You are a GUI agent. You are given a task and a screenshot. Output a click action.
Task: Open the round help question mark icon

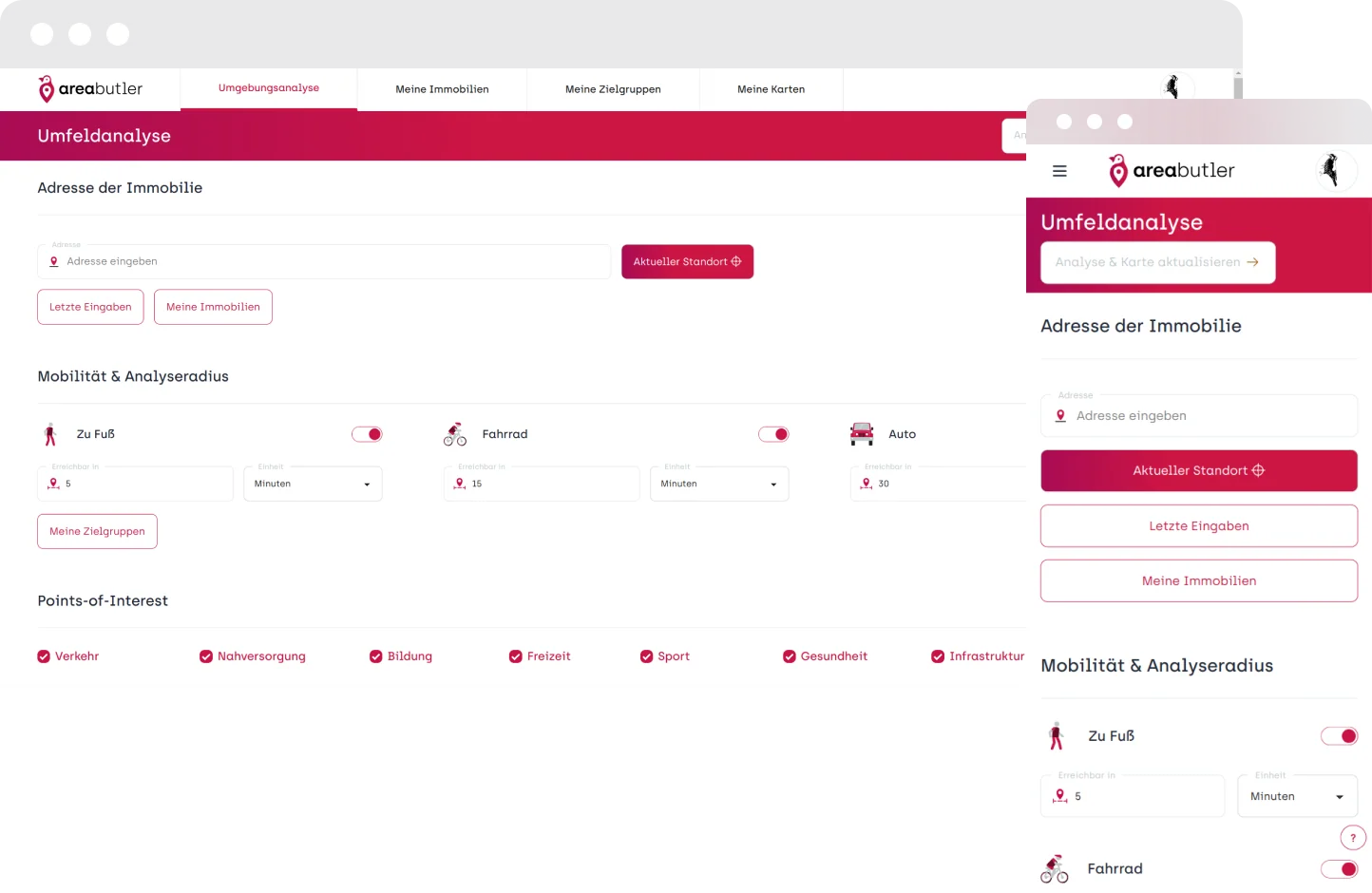(1353, 838)
